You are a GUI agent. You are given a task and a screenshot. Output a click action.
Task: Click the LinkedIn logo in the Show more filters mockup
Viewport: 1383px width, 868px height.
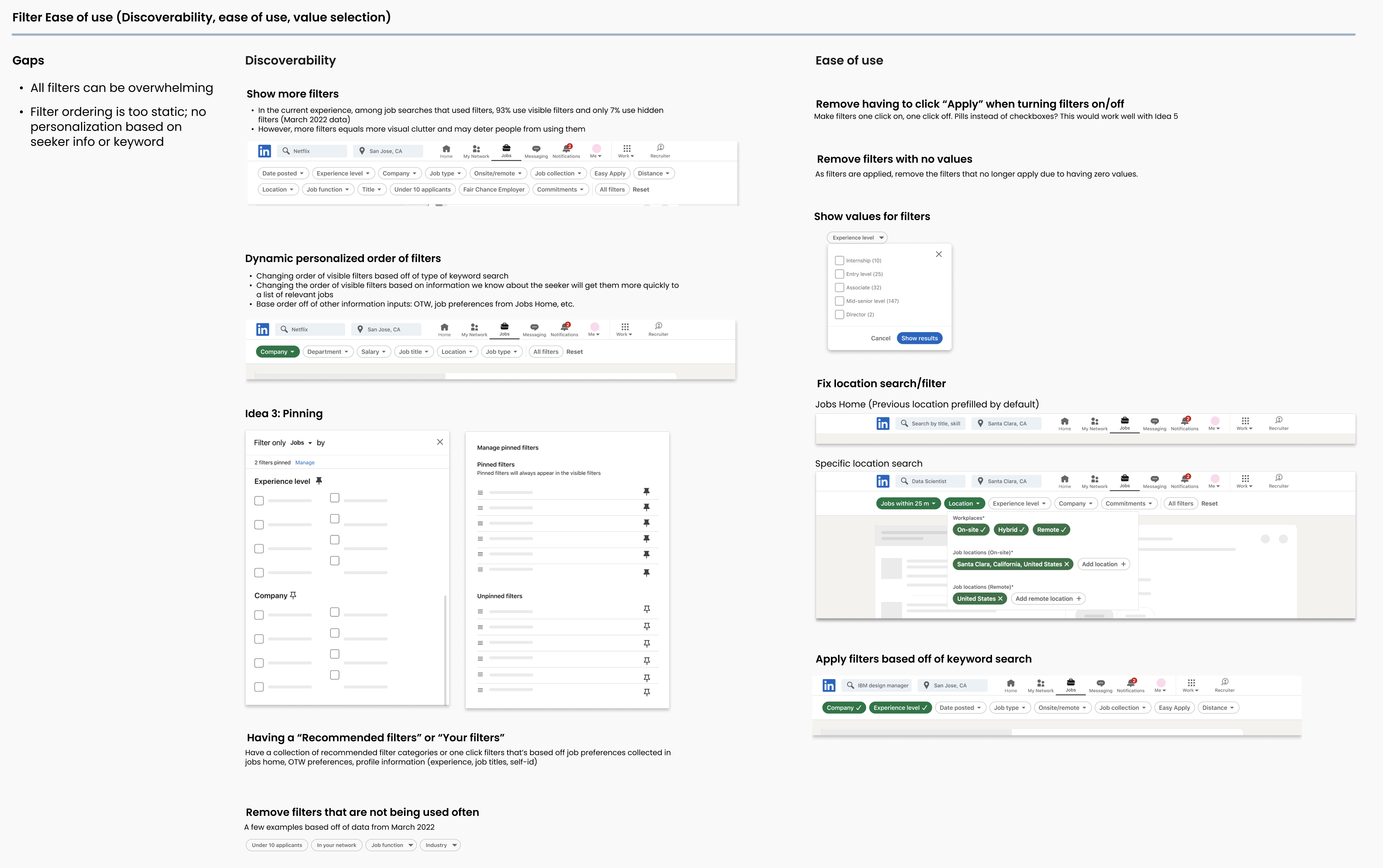point(264,151)
